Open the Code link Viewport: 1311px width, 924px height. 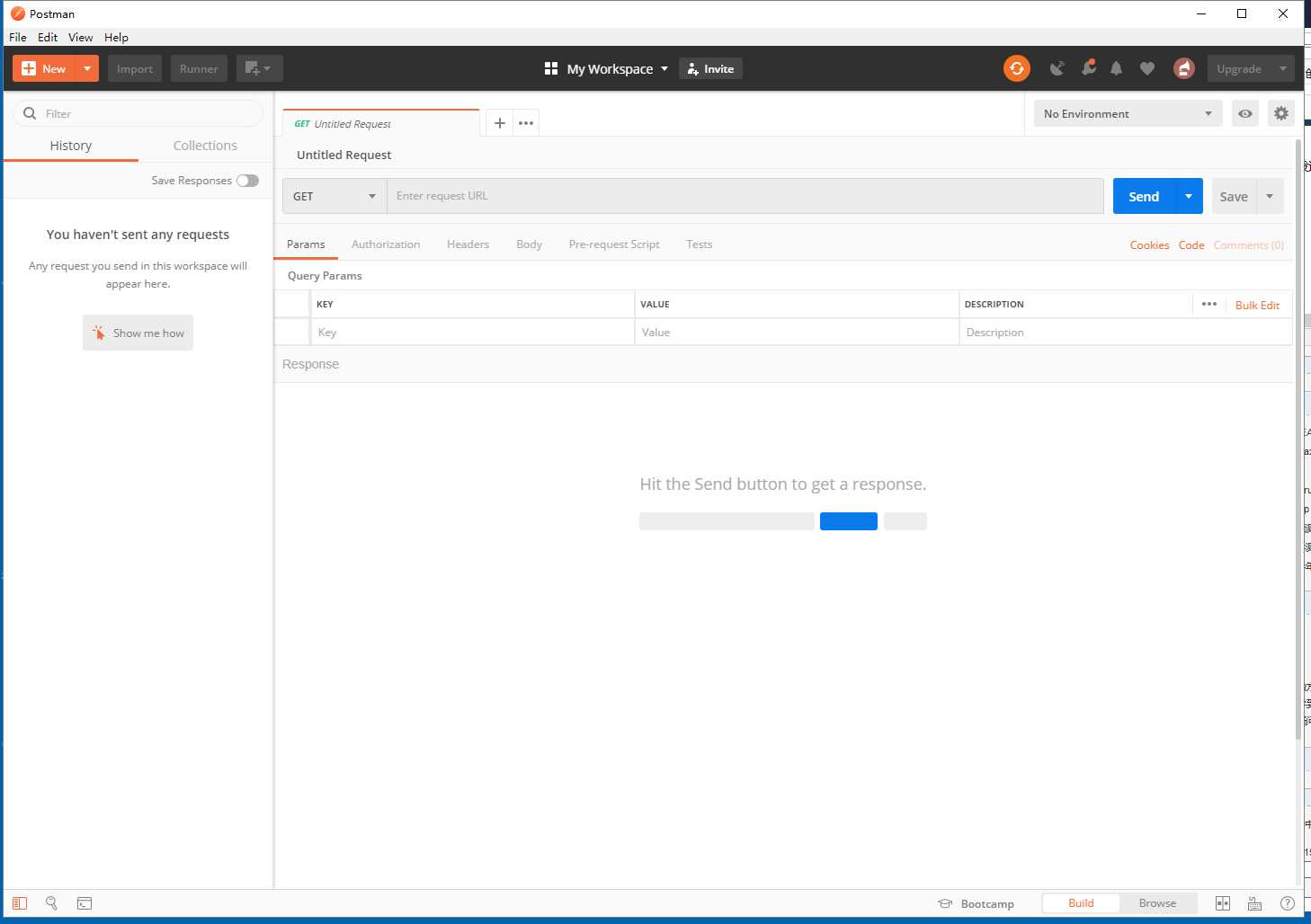[1191, 244]
